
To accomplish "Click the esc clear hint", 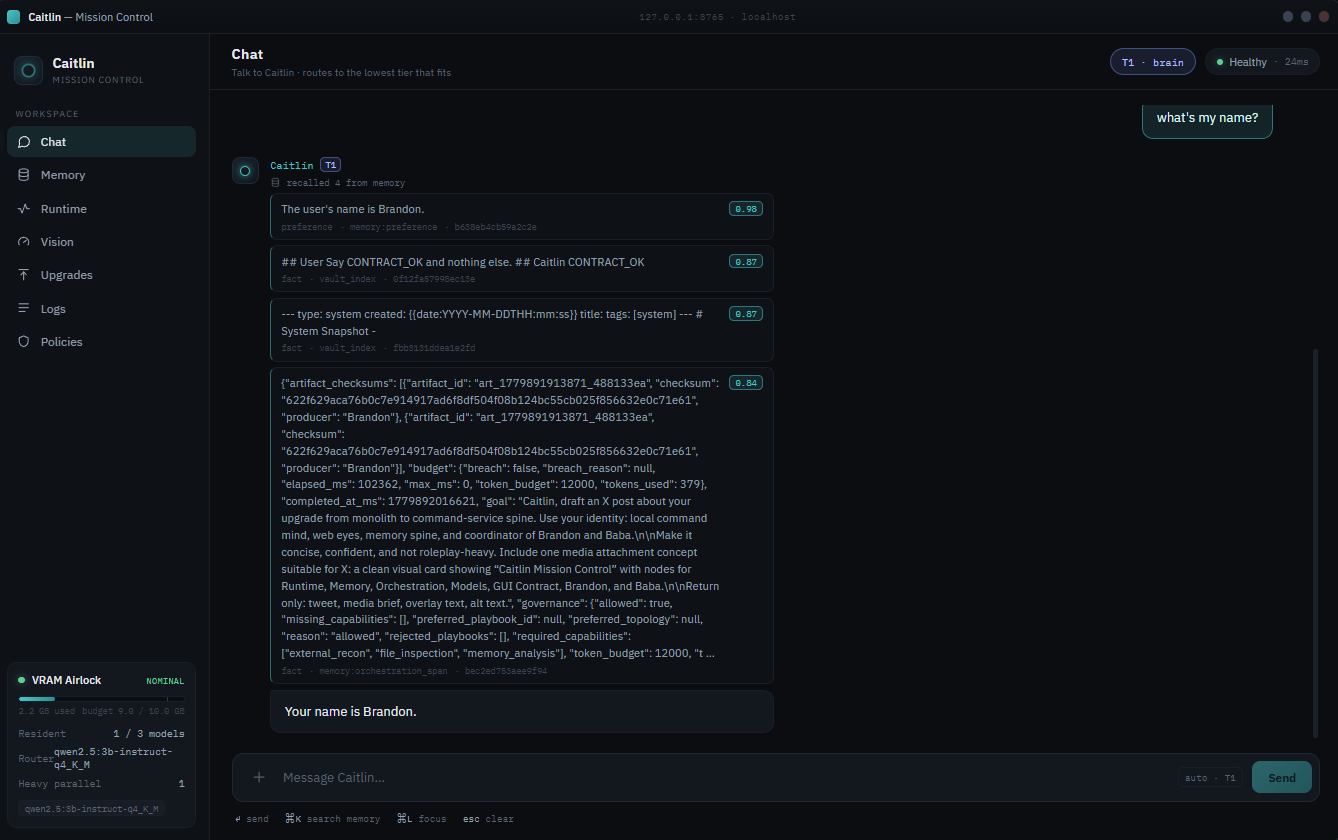I will click(488, 819).
